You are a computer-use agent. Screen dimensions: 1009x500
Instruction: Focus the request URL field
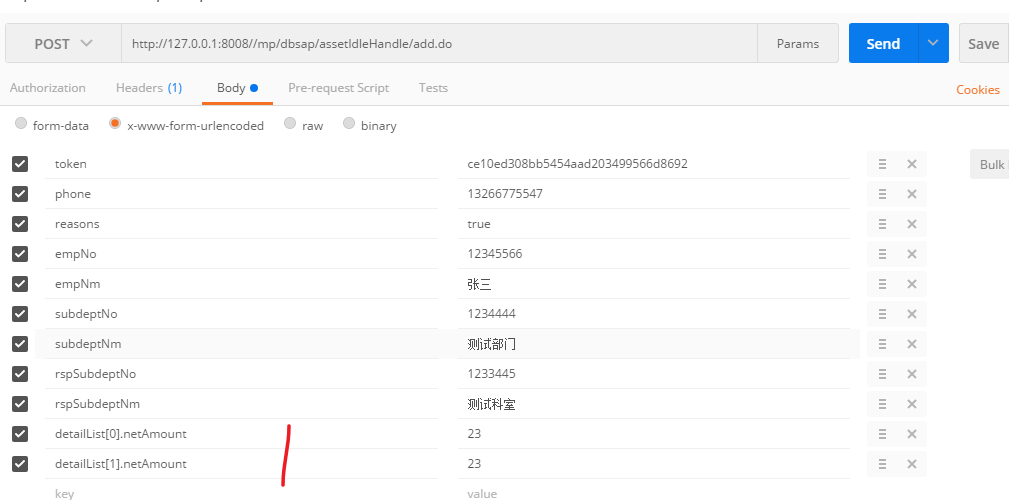coord(440,44)
